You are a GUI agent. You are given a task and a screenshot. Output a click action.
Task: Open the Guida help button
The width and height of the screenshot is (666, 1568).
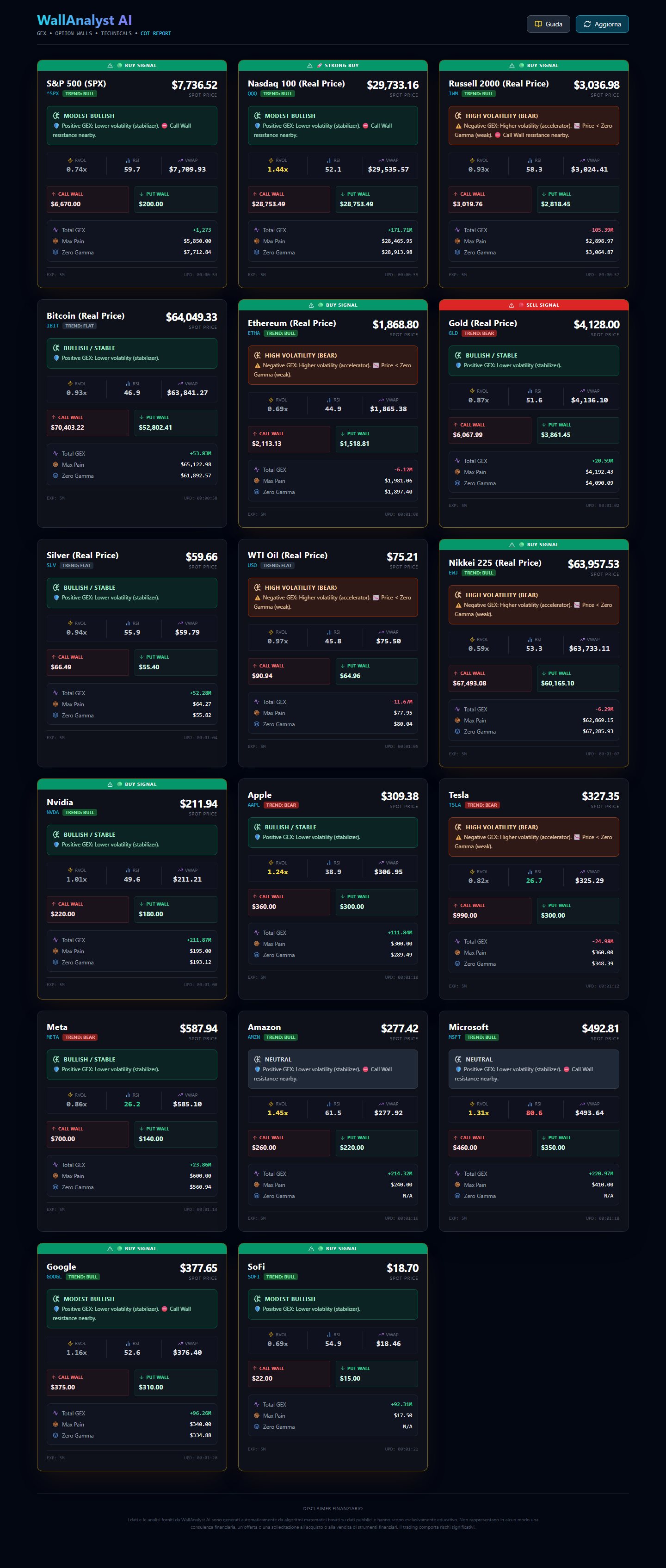[548, 24]
